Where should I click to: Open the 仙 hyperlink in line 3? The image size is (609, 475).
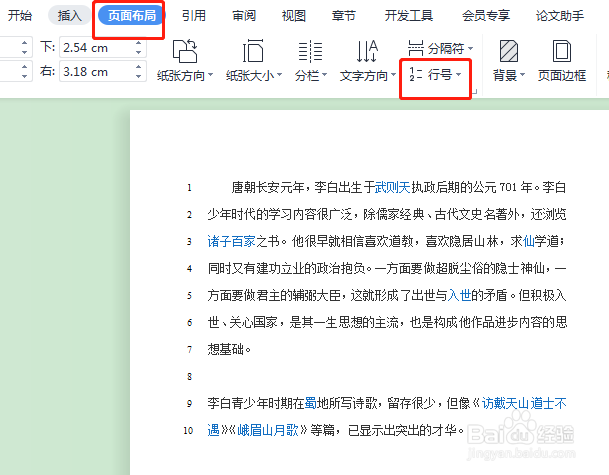529,242
